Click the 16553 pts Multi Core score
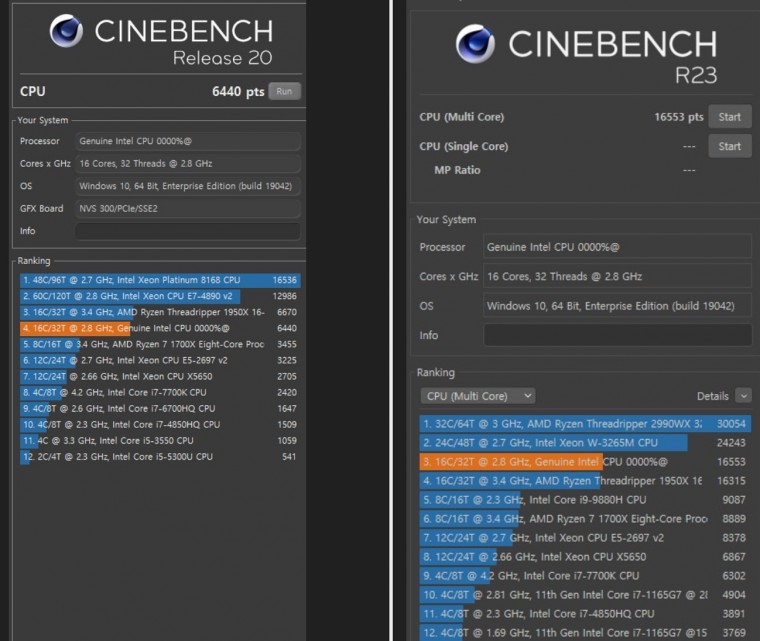 [679, 117]
